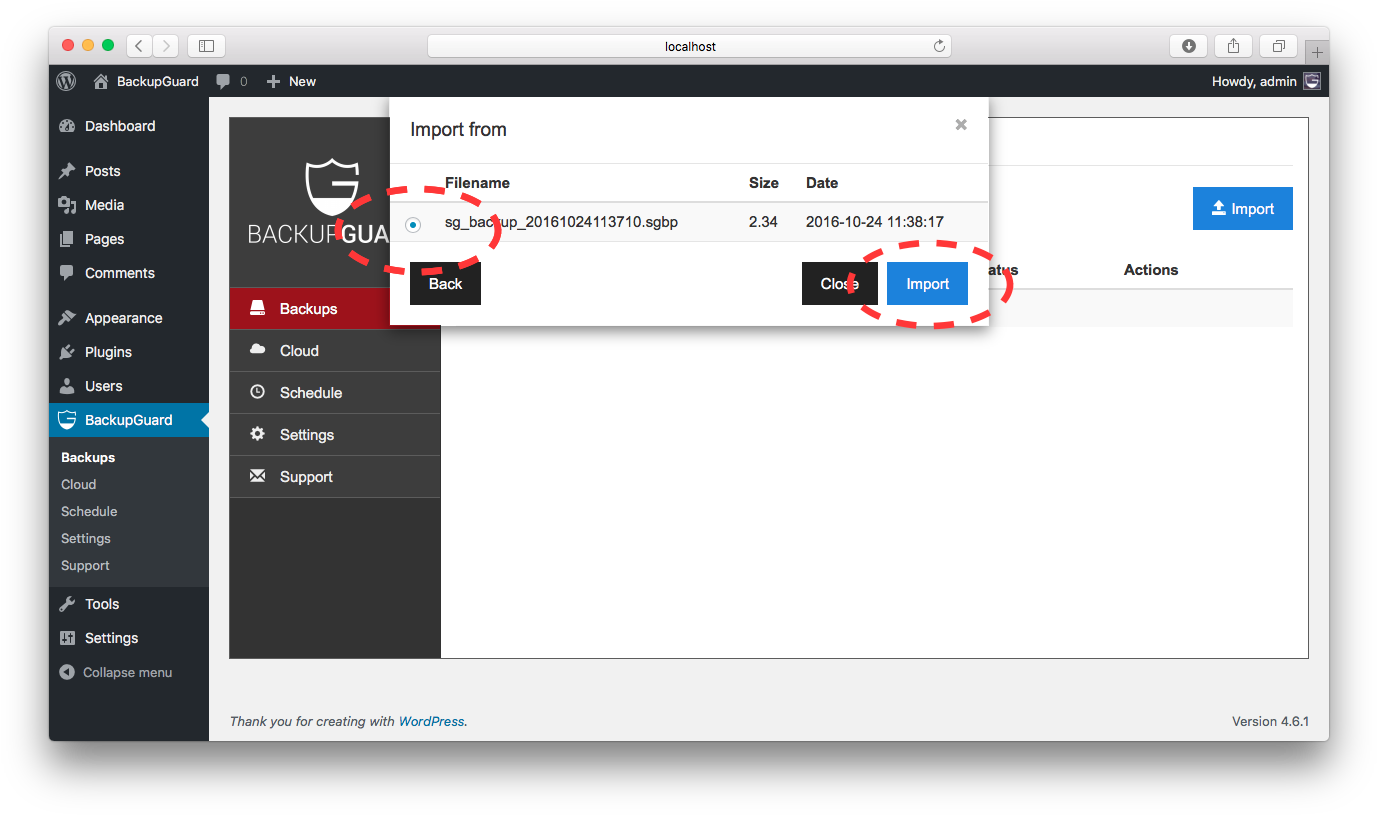The image size is (1377, 815).
Task: Switch to the Schedule tab in BackupGuard panel
Action: [310, 393]
